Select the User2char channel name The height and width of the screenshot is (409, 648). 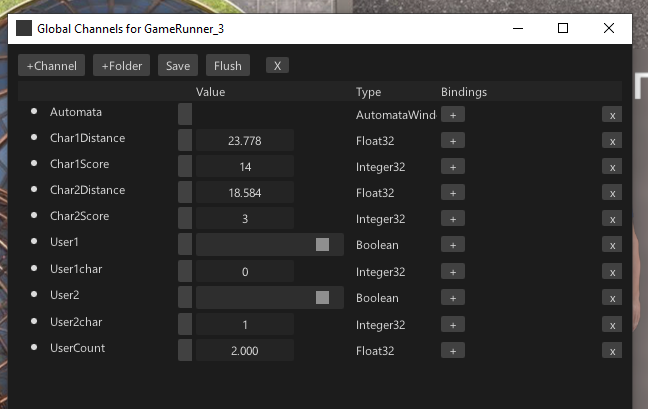pyautogui.click(x=76, y=322)
